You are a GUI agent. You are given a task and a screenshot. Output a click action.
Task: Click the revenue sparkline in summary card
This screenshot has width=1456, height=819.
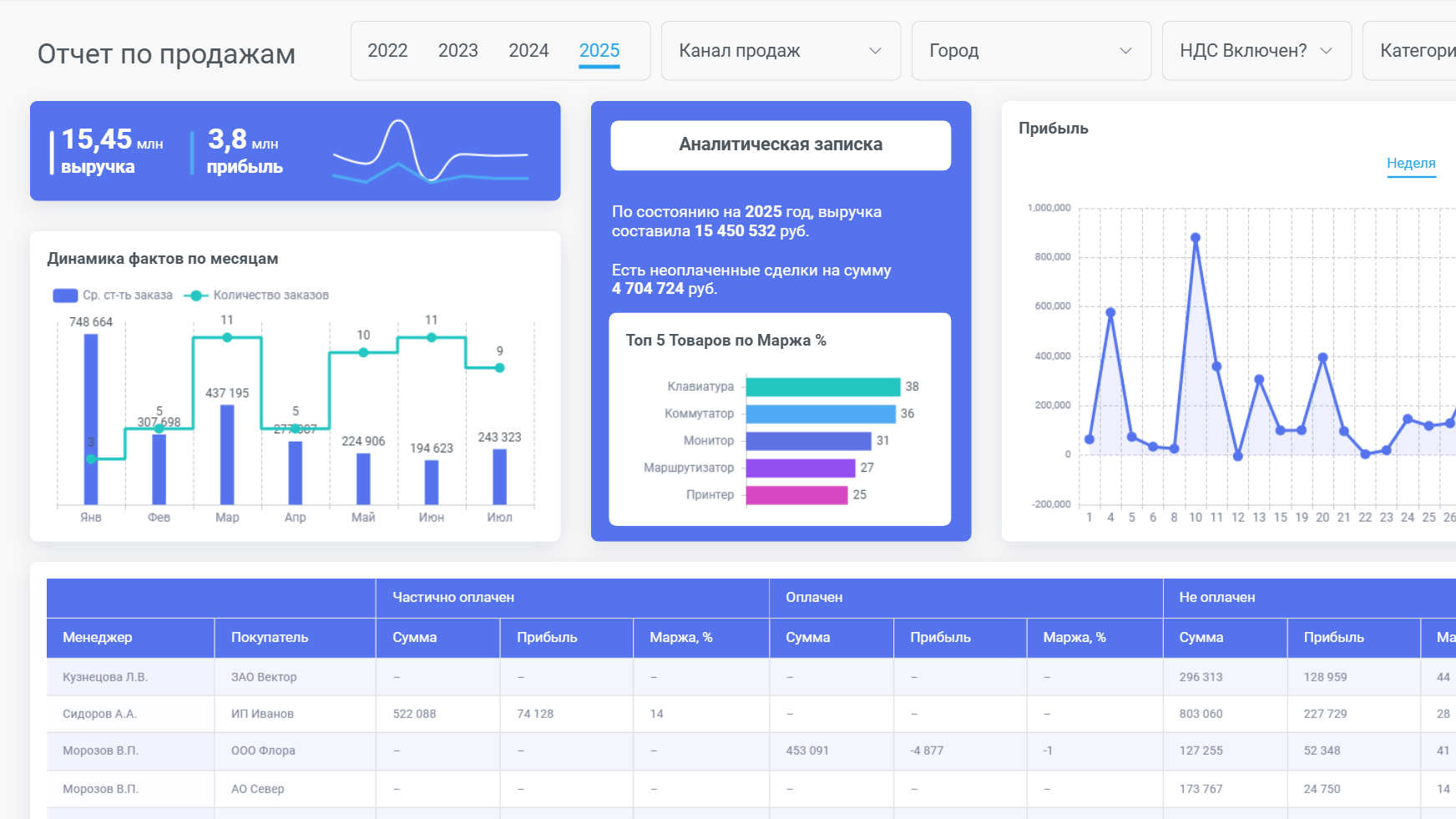pos(431,151)
